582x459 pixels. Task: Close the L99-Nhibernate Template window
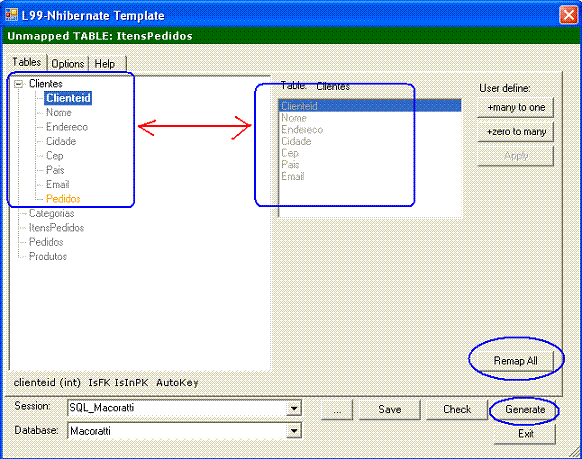[568, 15]
